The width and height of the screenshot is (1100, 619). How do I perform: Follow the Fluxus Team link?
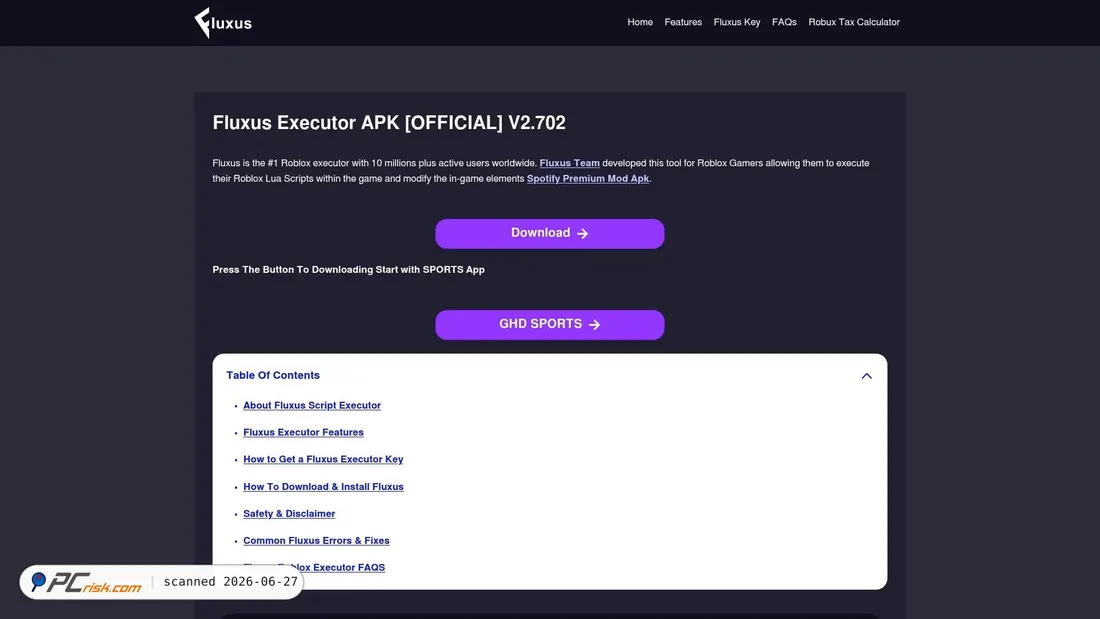click(x=569, y=163)
